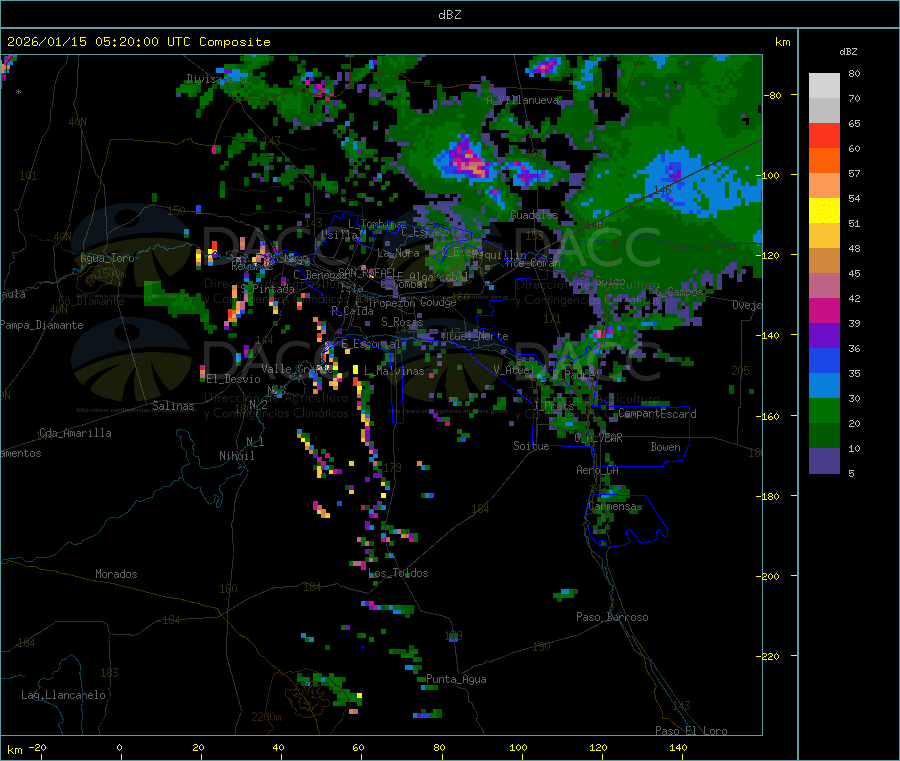Click the light blue 30–35 dBZ legend swatch
Image resolution: width=900 pixels, height=761 pixels.
[824, 386]
